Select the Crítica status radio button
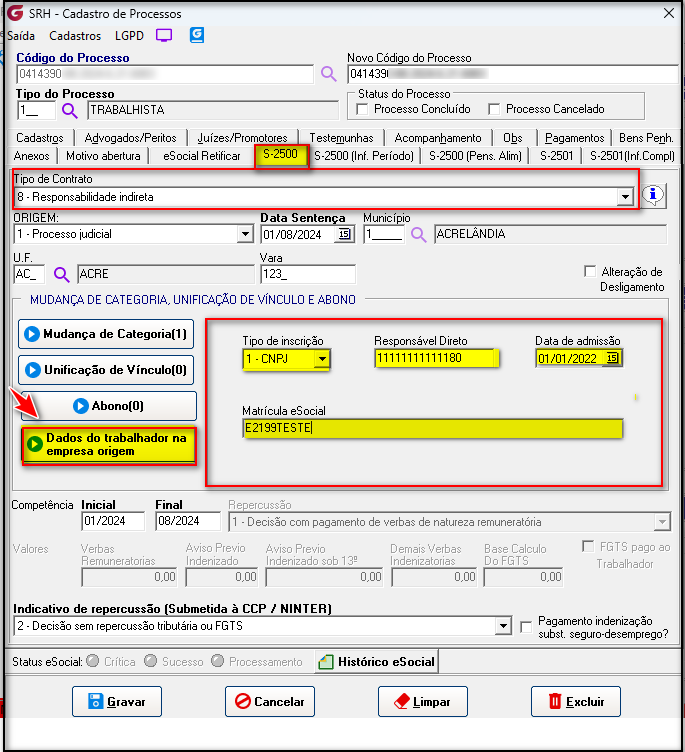 point(93,661)
